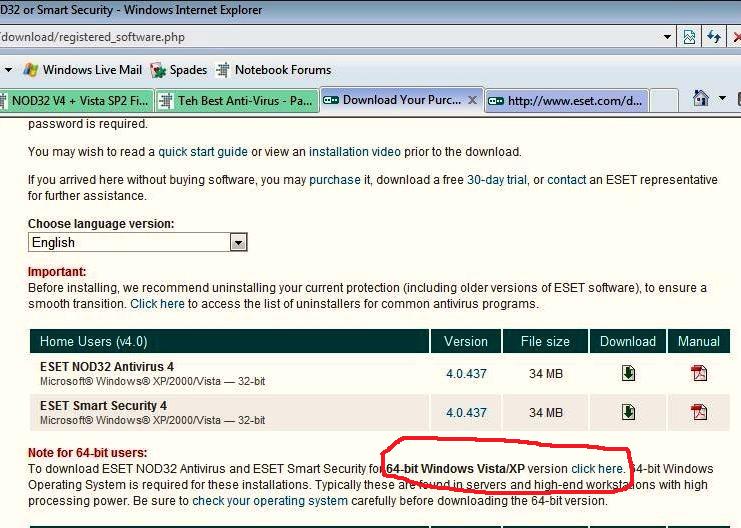741x528 pixels.
Task: Switch to Teh Best Anti-Virus tab
Action: click(x=236, y=101)
